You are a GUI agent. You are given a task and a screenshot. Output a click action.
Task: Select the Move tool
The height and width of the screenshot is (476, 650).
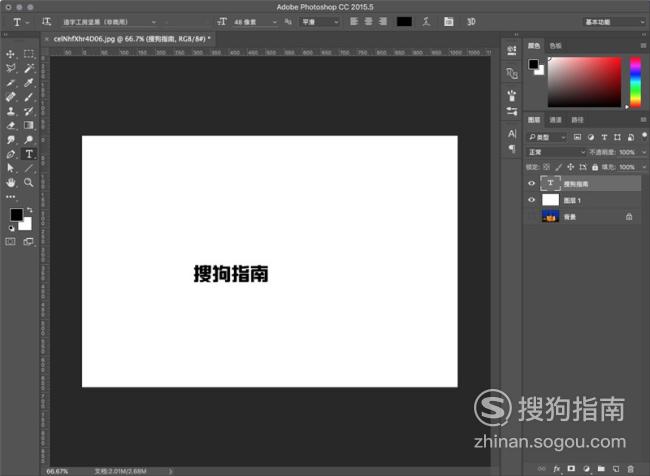11,54
